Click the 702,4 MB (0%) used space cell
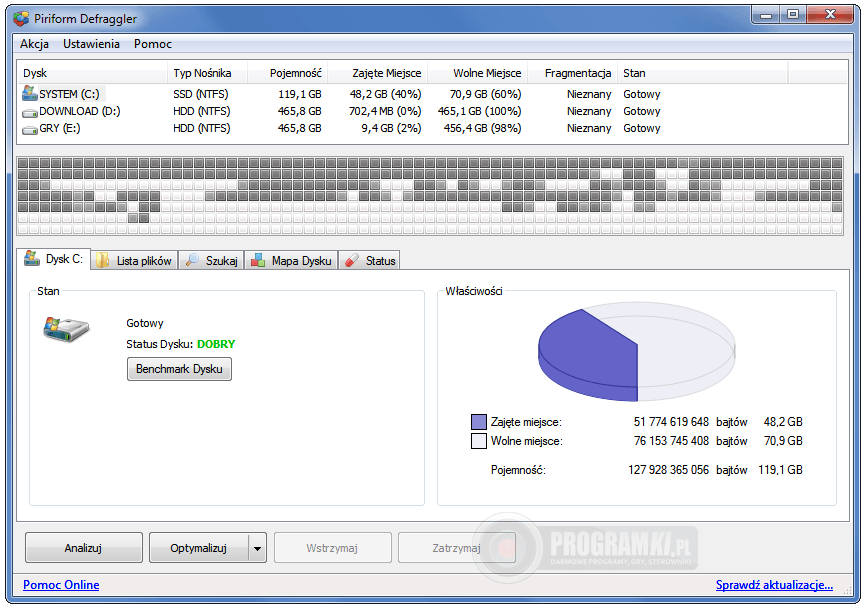Screen dimensions: 864x605 tap(385, 111)
